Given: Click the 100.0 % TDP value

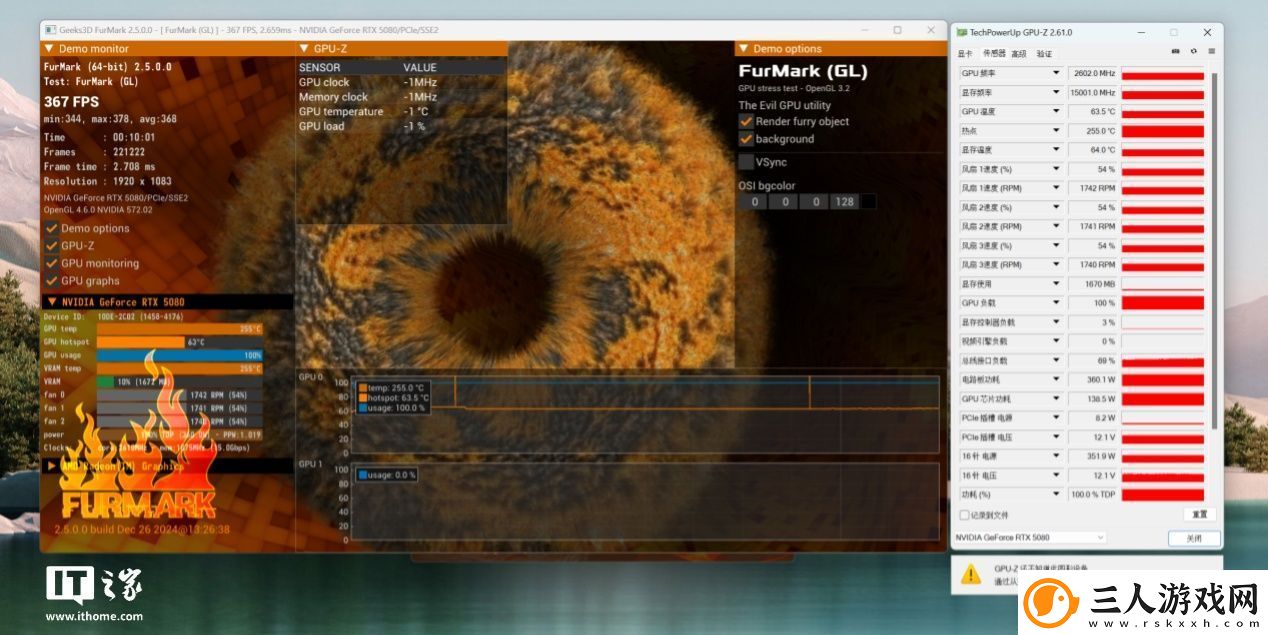Looking at the screenshot, I should [1093, 494].
